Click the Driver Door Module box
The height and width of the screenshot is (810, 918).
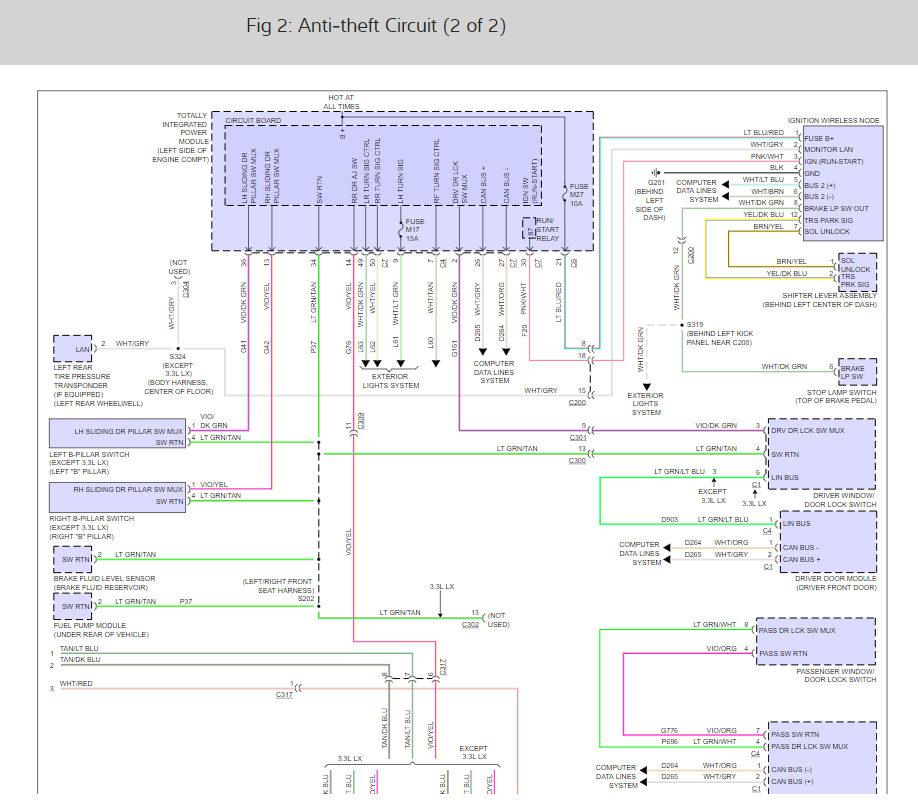point(828,542)
